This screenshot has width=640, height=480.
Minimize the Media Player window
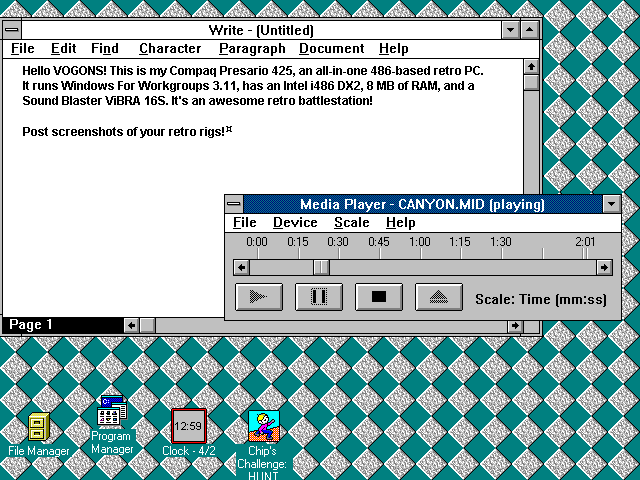coord(611,204)
